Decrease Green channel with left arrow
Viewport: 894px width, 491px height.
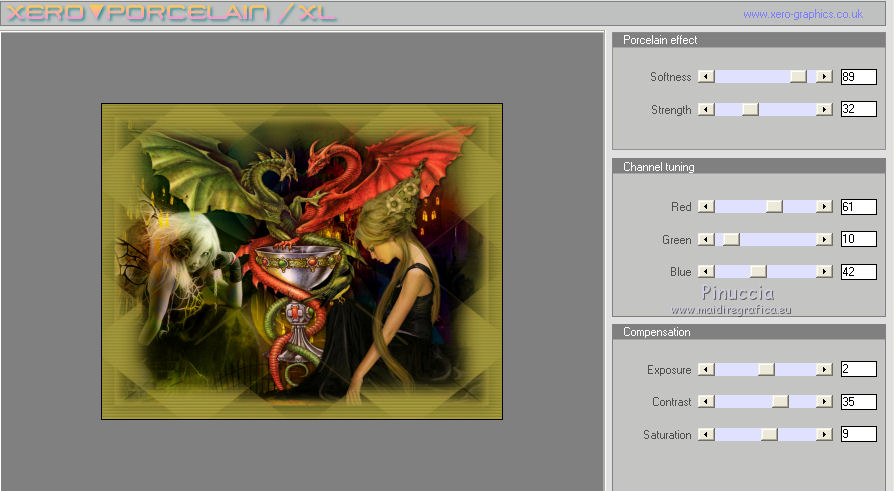[706, 240]
